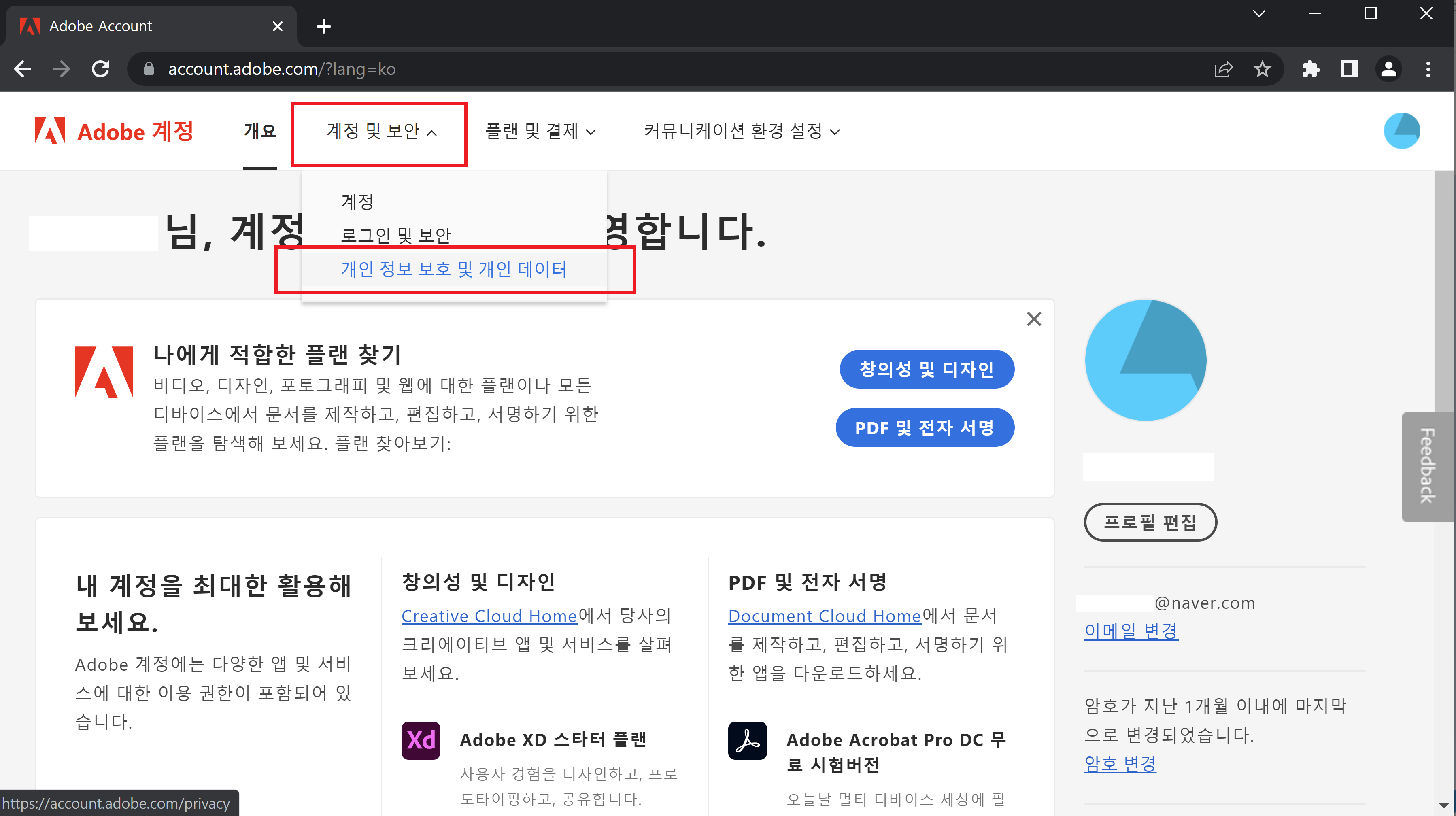Viewport: 1456px width, 816px height.
Task: Click the Adobe XD app icon
Action: [420, 740]
